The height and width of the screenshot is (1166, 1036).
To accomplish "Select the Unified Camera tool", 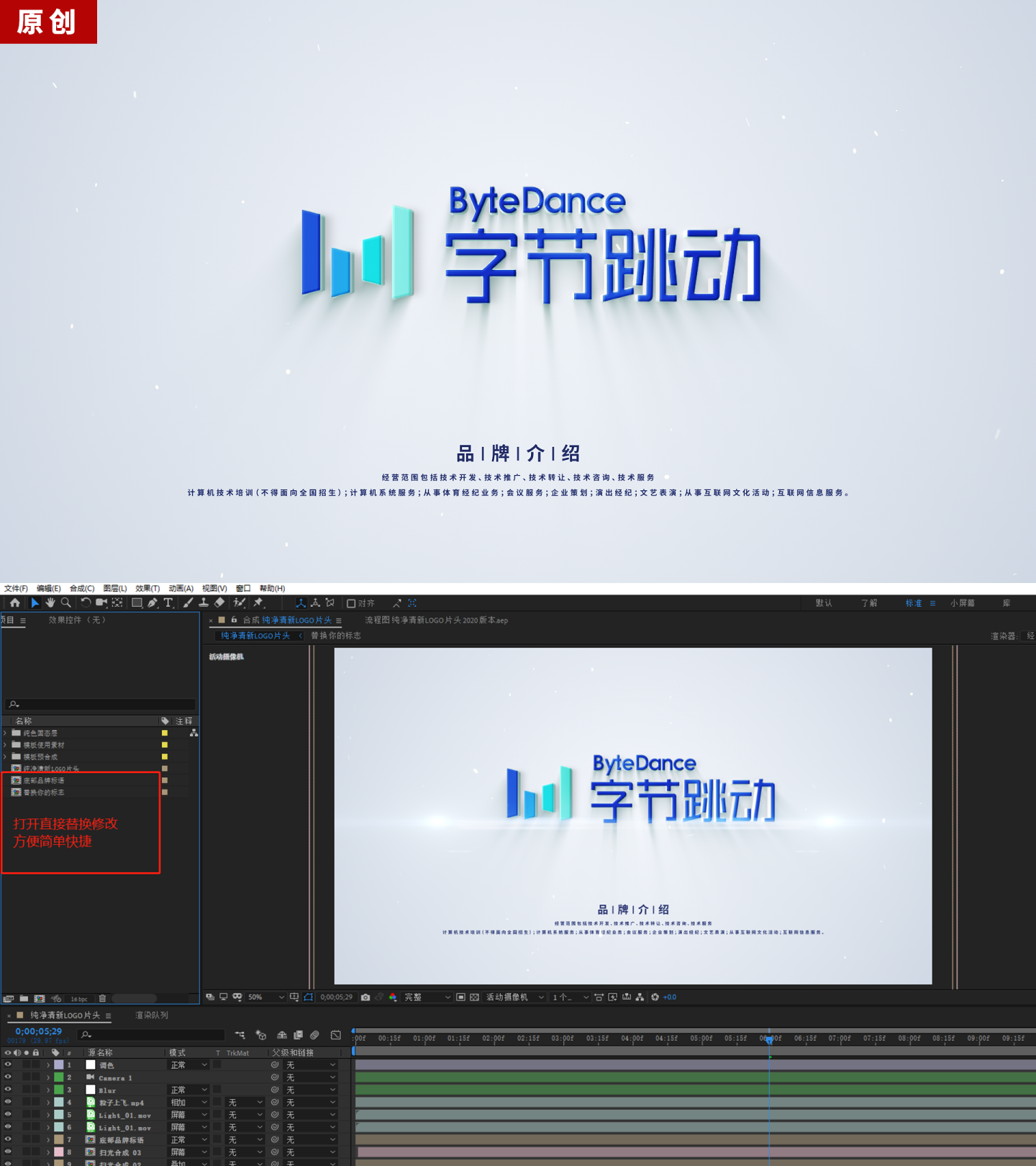I will [101, 603].
